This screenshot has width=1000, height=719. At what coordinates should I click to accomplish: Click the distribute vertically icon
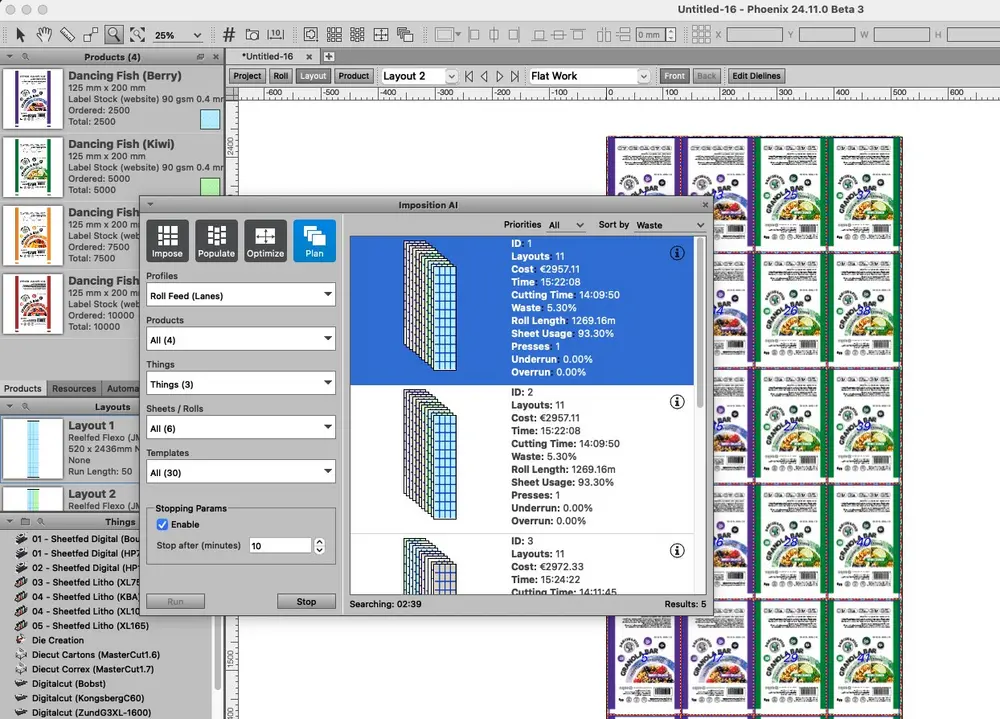[624, 34]
